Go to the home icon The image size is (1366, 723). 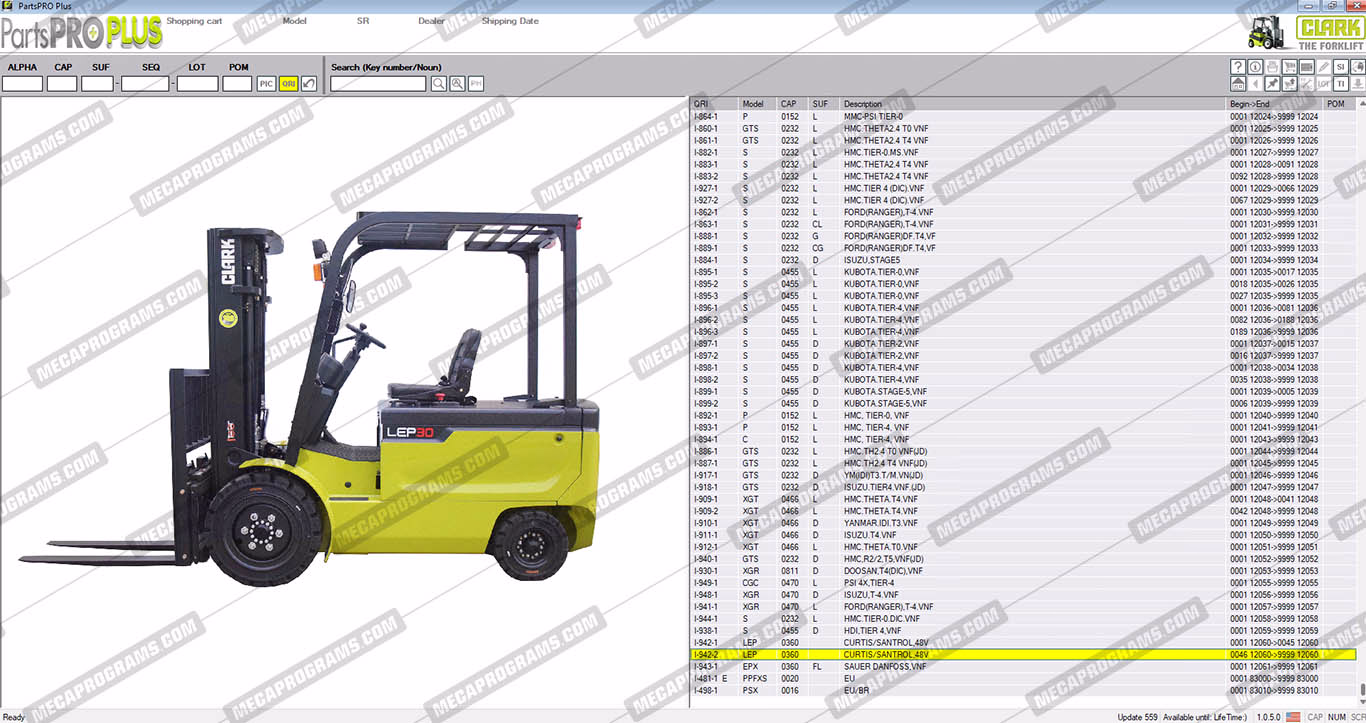click(1238, 84)
